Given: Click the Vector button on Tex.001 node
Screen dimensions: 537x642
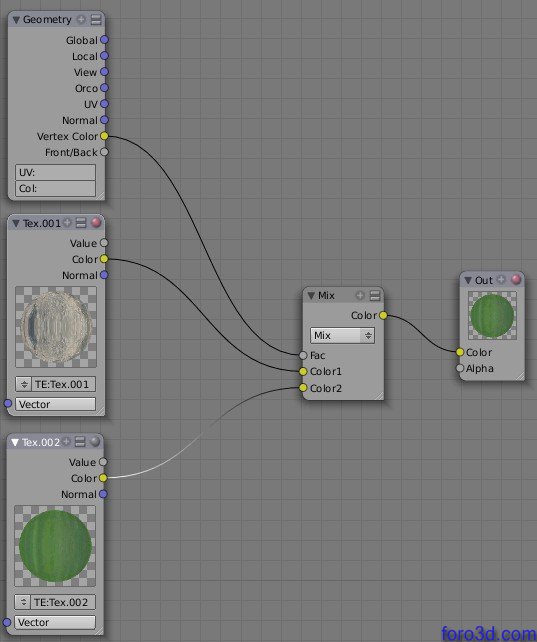Looking at the screenshot, I should click(x=55, y=404).
